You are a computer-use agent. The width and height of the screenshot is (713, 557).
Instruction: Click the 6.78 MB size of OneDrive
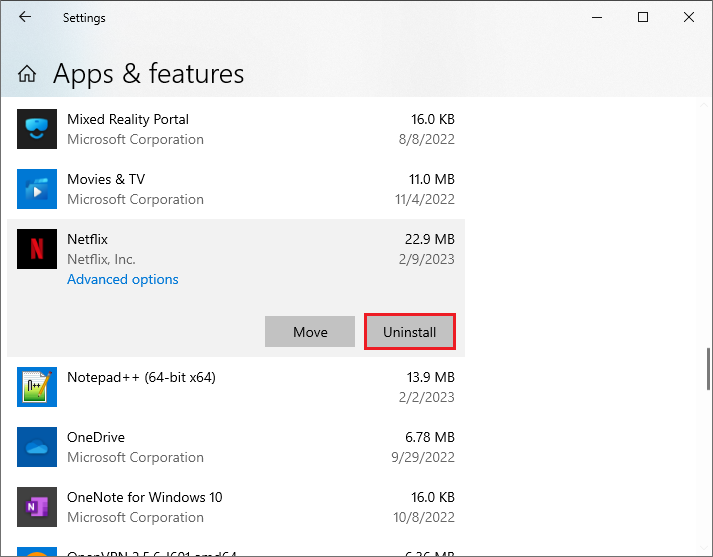tap(430, 437)
